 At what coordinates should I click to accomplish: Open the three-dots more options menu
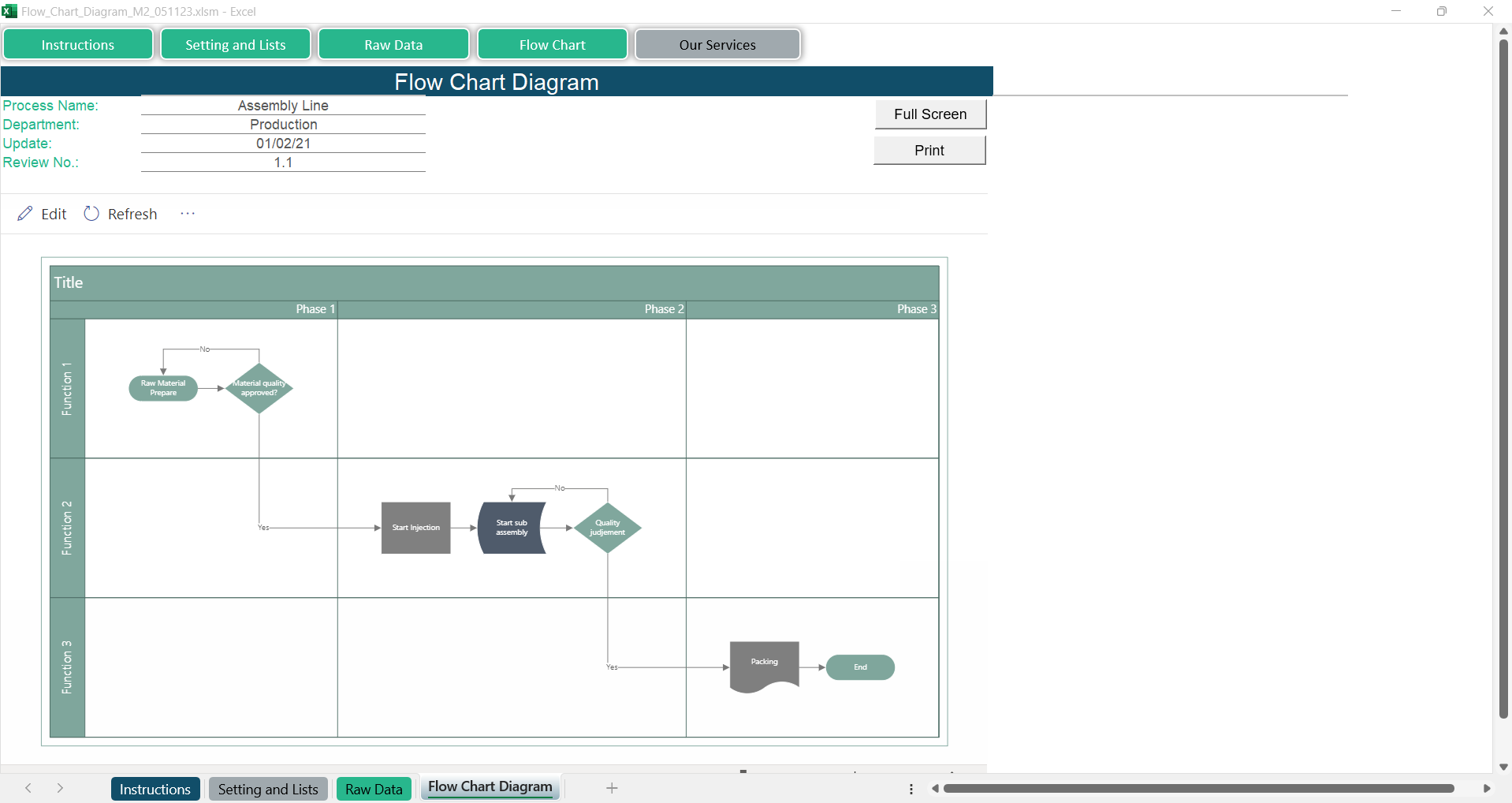click(x=187, y=214)
